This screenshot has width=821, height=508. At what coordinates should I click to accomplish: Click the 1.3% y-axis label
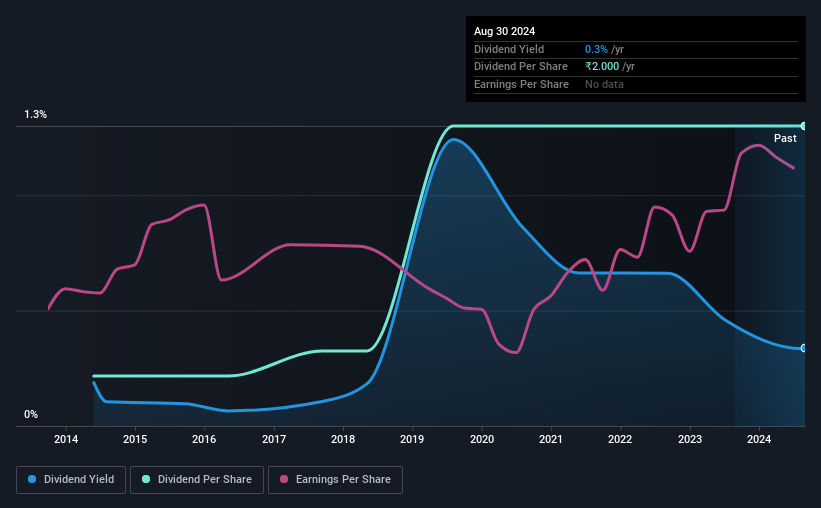coord(36,114)
